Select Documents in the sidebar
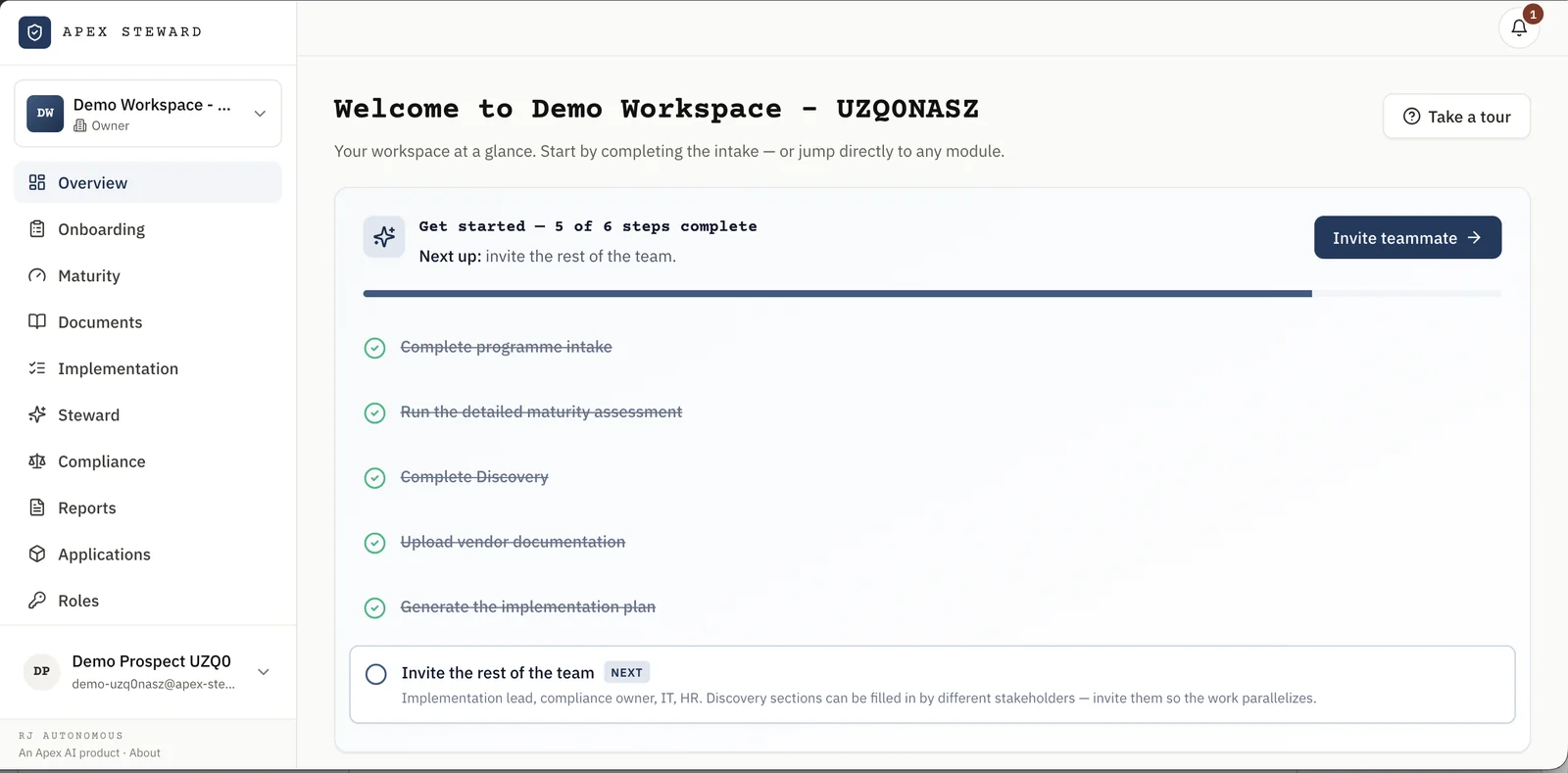The height and width of the screenshot is (773, 1568). pyautogui.click(x=148, y=322)
